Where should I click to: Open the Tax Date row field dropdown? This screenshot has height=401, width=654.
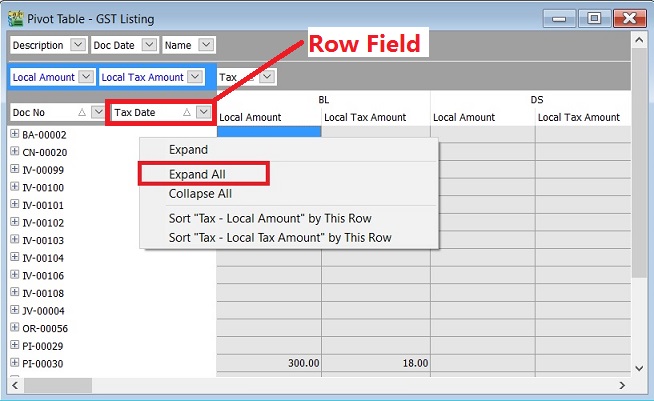click(x=203, y=112)
